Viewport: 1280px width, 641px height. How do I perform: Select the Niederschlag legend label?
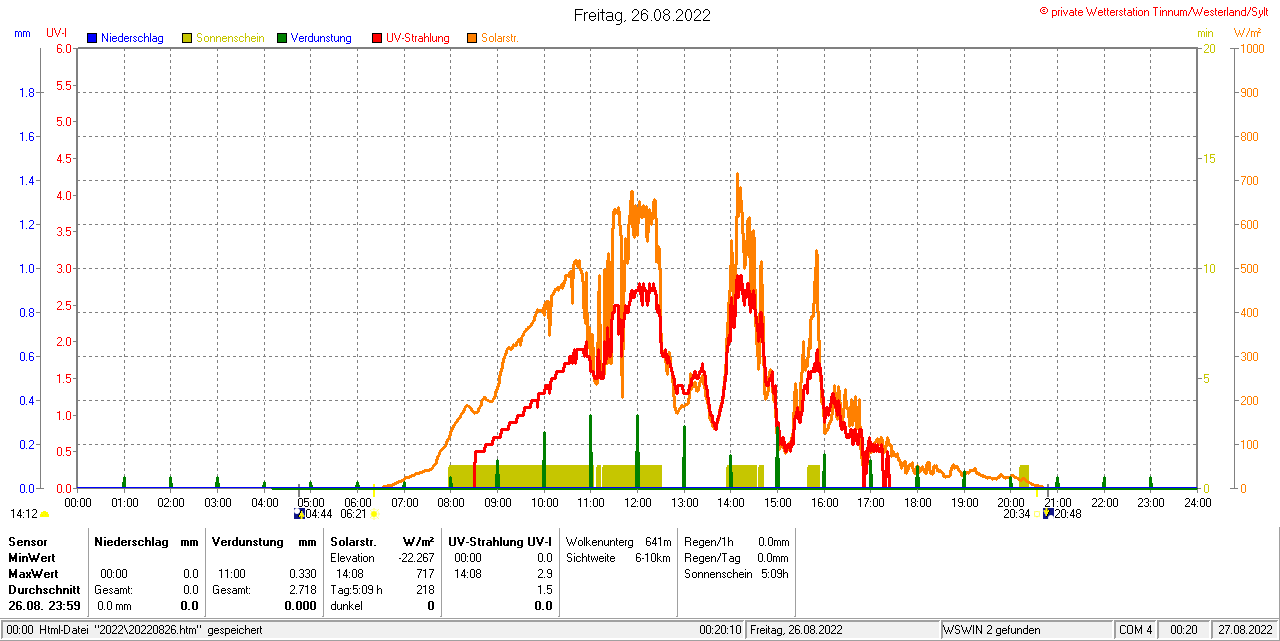(132, 38)
